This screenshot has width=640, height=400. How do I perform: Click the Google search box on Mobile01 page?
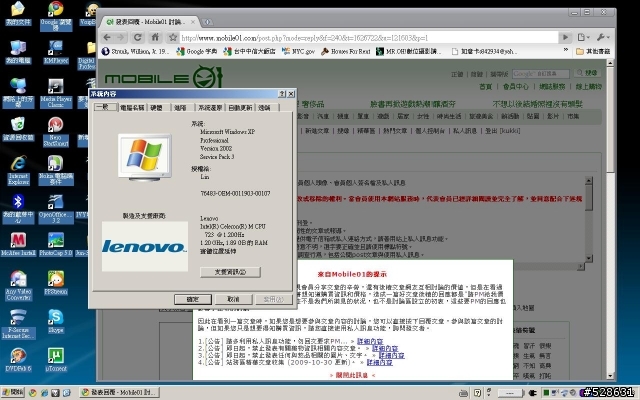click(540, 73)
